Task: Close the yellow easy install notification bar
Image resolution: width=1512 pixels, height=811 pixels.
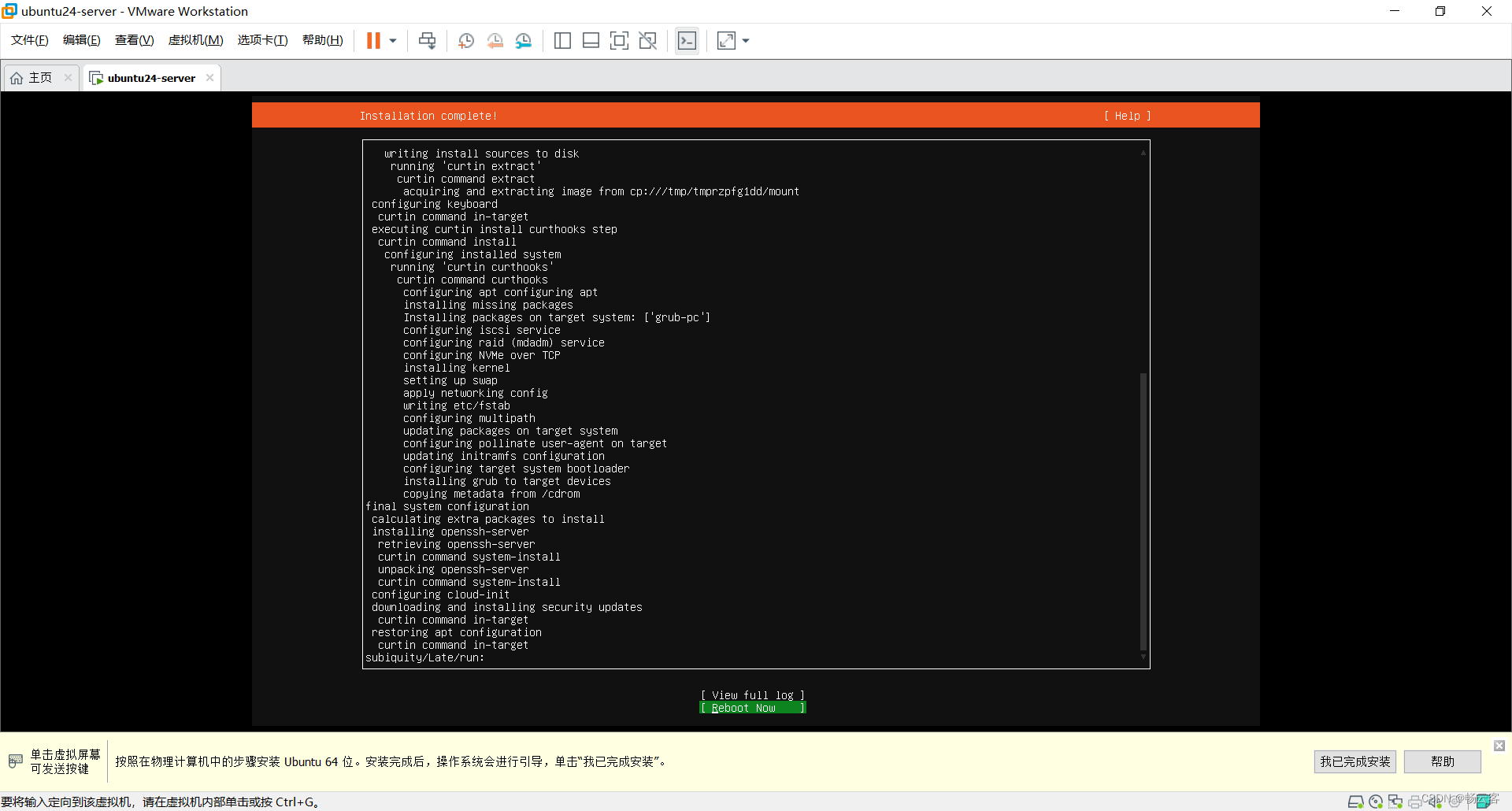Action: 1499,746
